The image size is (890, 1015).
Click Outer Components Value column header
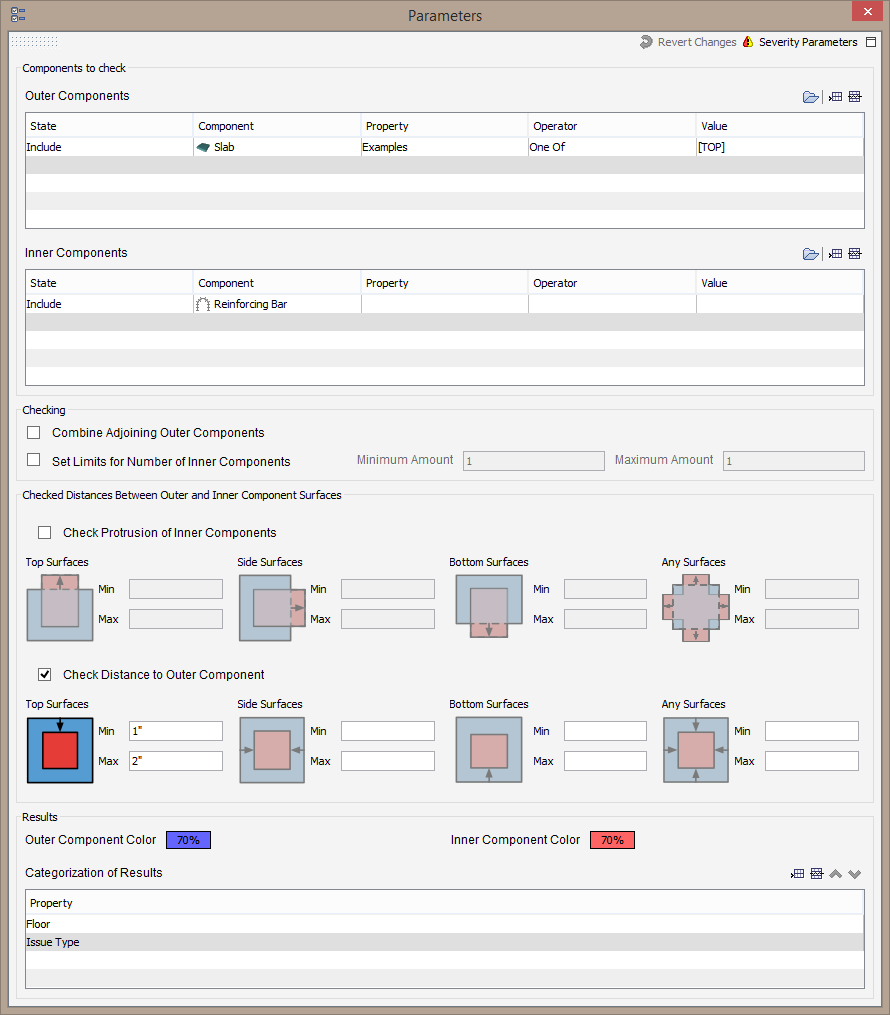(780, 126)
